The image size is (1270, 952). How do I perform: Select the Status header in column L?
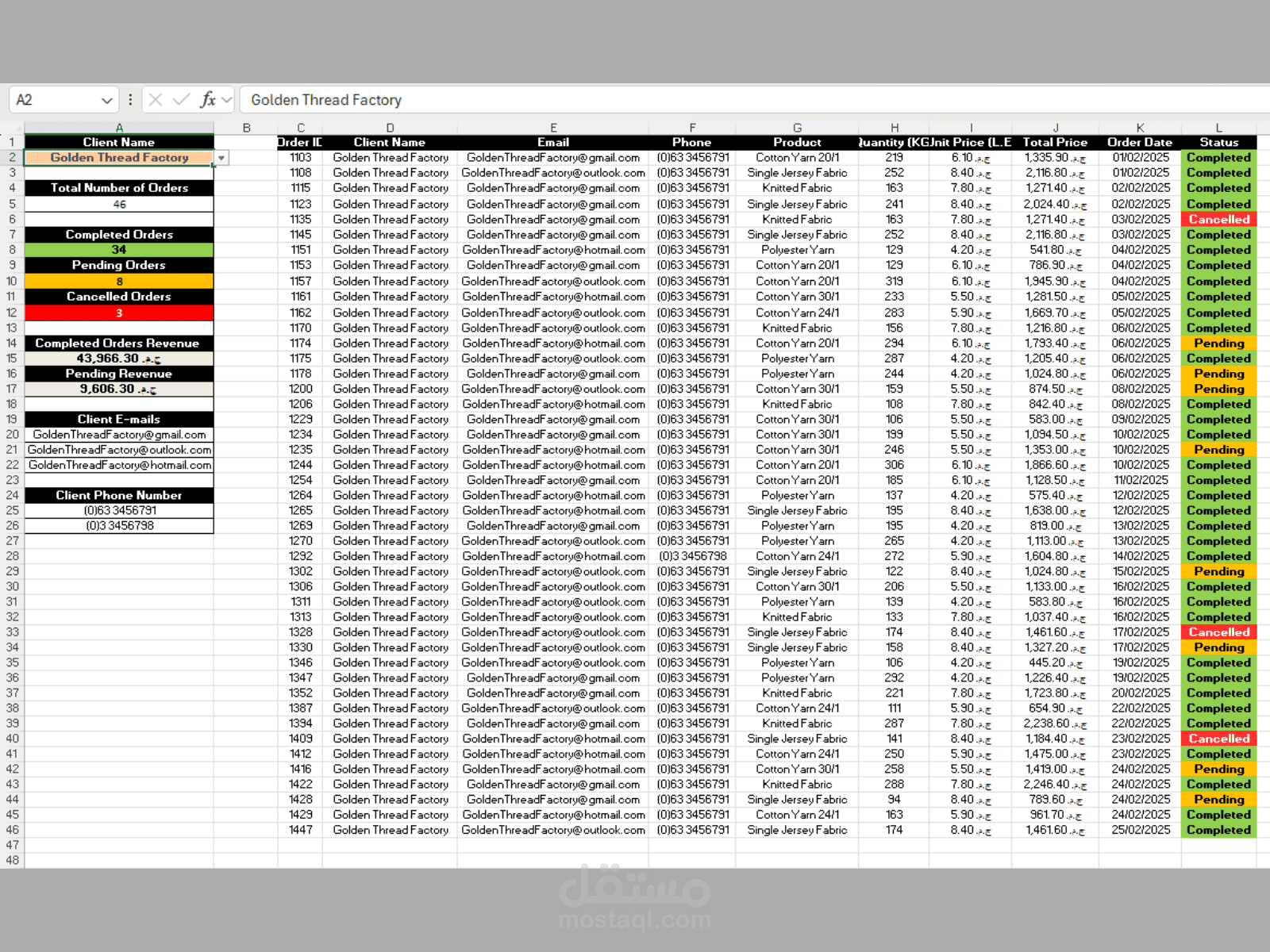pos(1218,143)
